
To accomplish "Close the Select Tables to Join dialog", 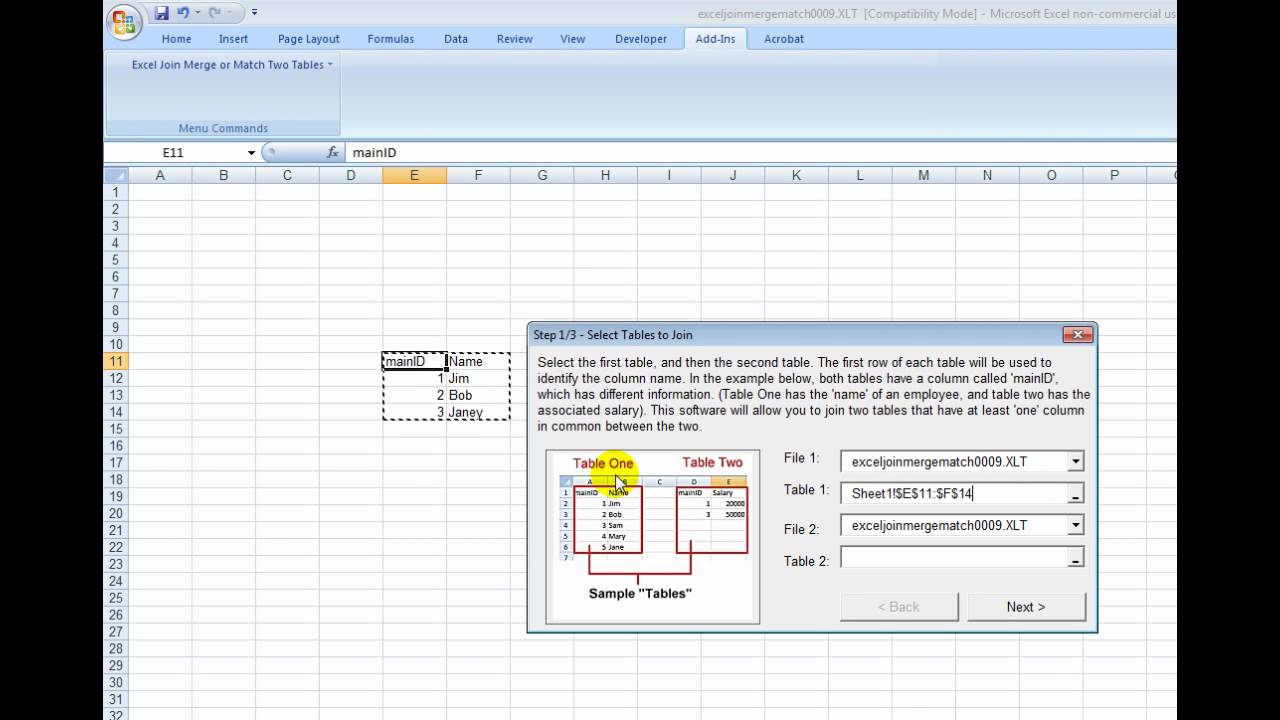I will (1077, 335).
